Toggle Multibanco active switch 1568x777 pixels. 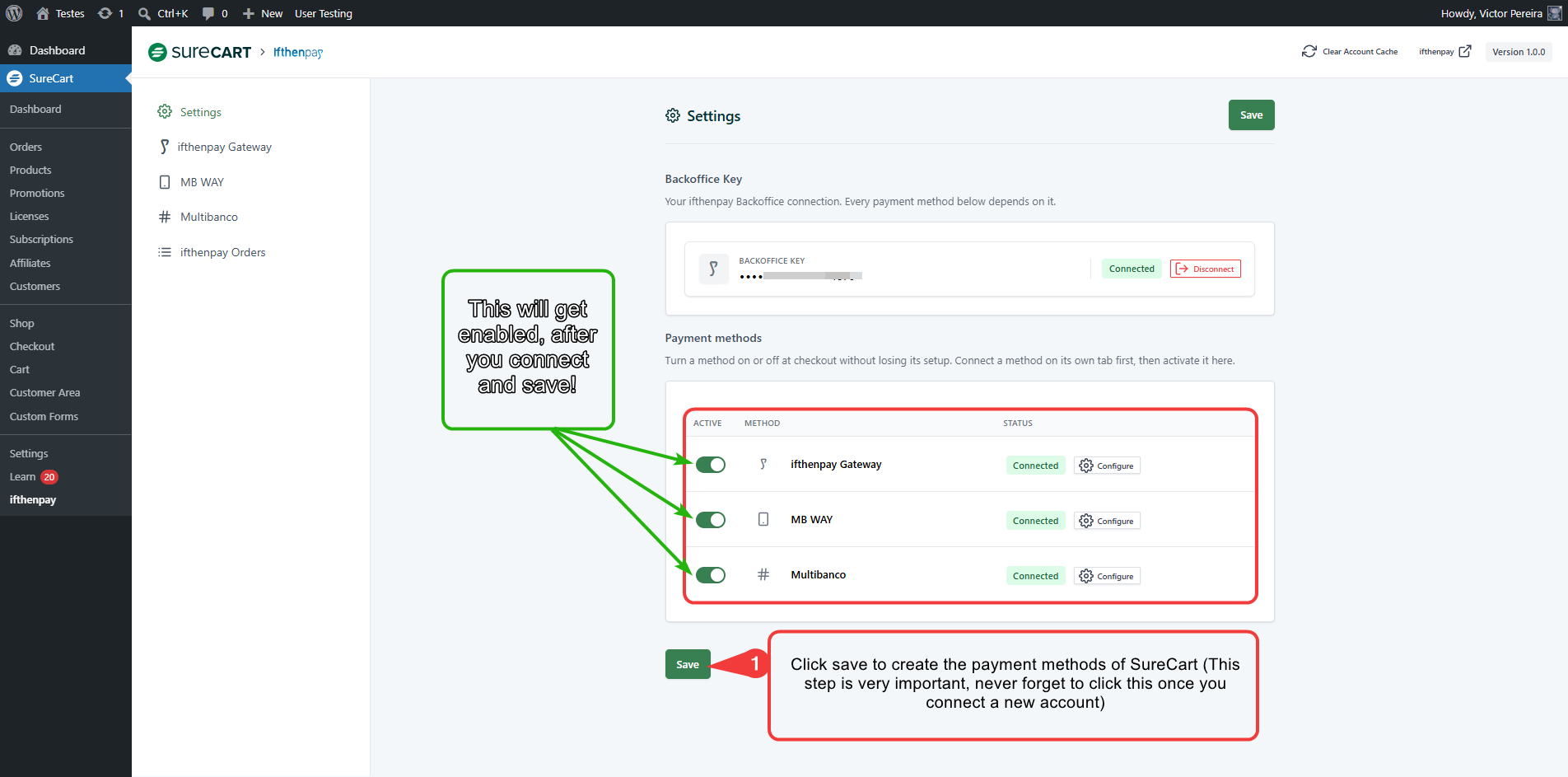(x=710, y=575)
